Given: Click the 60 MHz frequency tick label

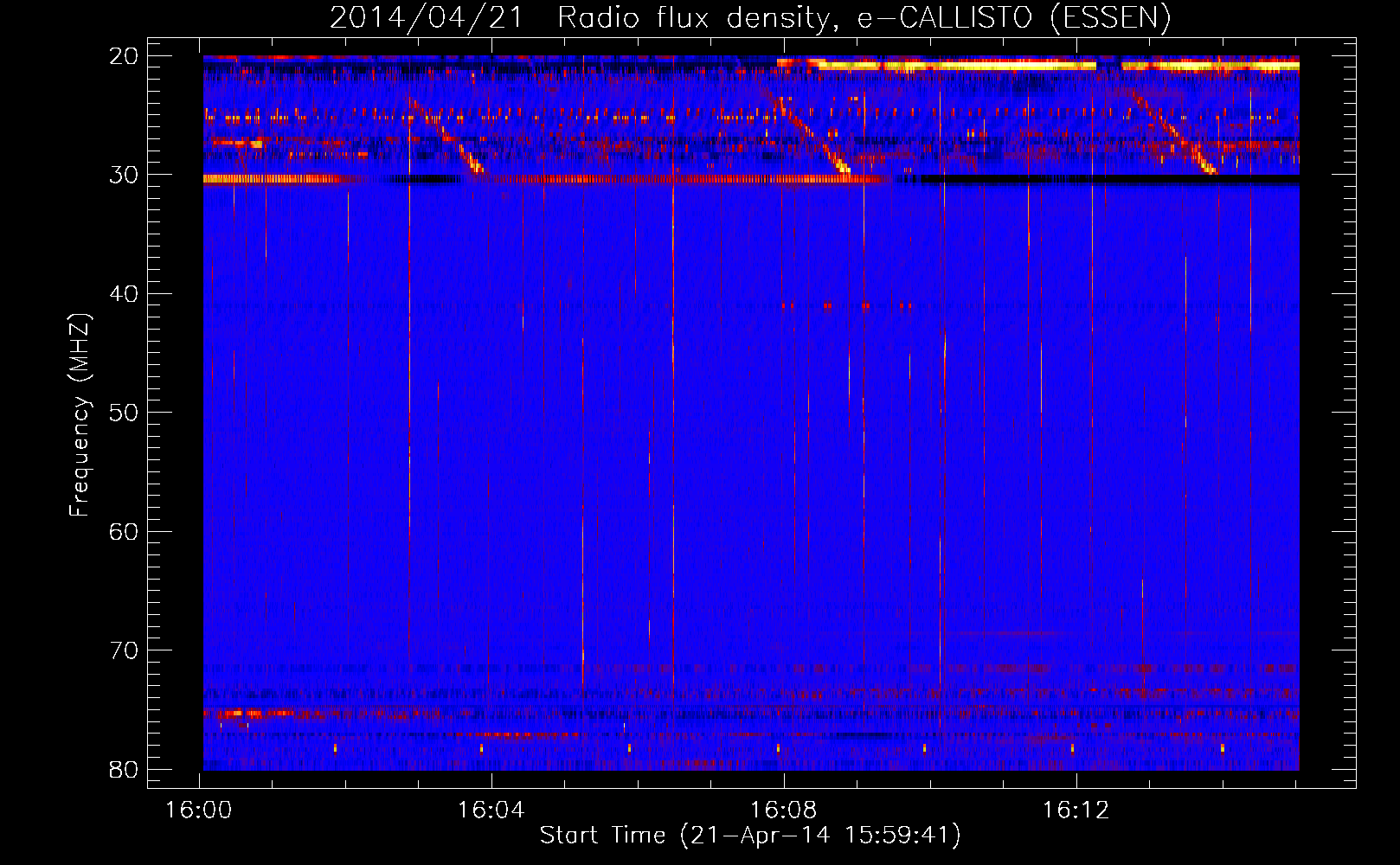Looking at the screenshot, I should click(x=124, y=531).
